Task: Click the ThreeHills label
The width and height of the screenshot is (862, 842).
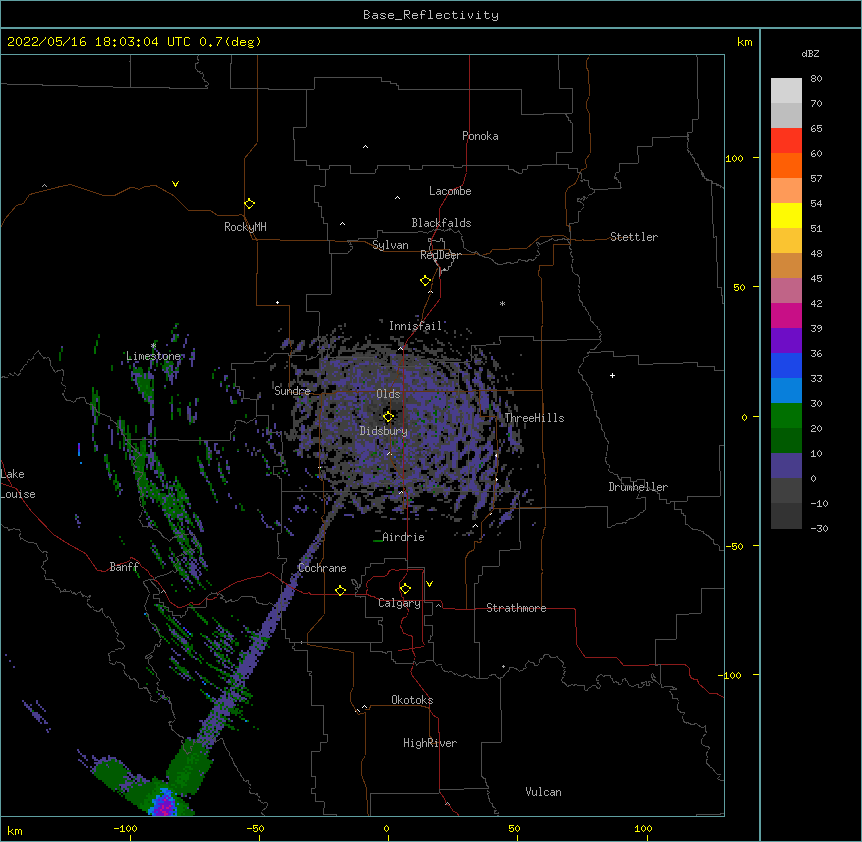Action: tap(534, 418)
